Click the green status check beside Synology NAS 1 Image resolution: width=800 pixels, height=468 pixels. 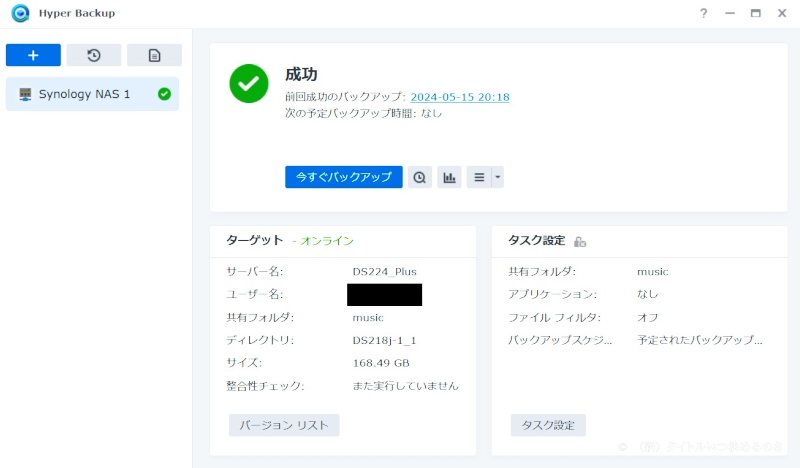164,94
